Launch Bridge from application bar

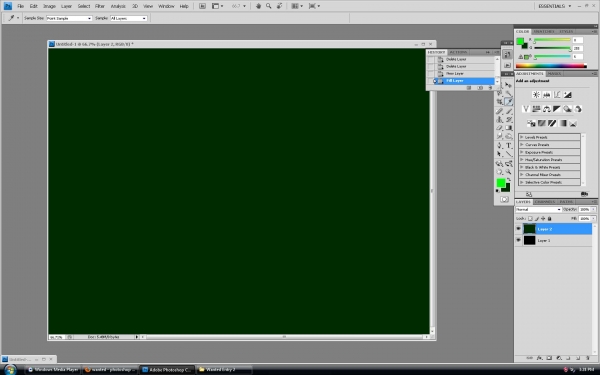[x=202, y=6]
